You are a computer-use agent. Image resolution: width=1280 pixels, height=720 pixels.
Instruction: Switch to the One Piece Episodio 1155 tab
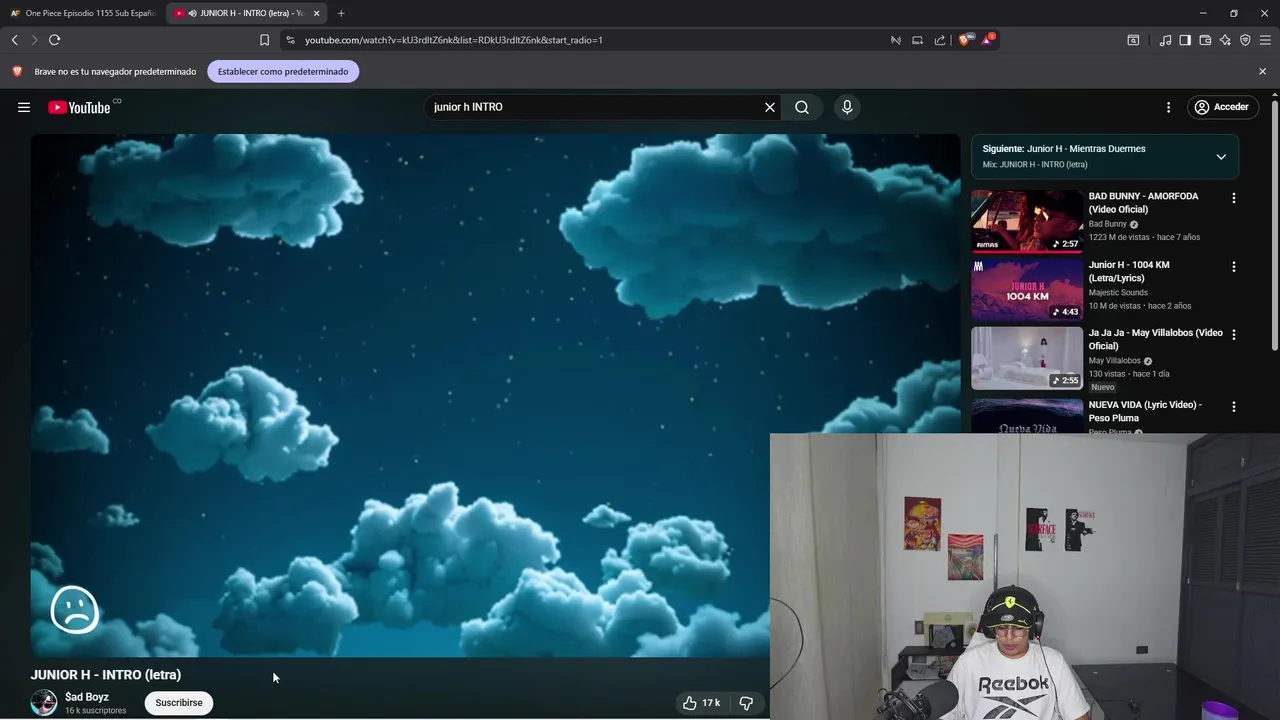click(x=84, y=13)
